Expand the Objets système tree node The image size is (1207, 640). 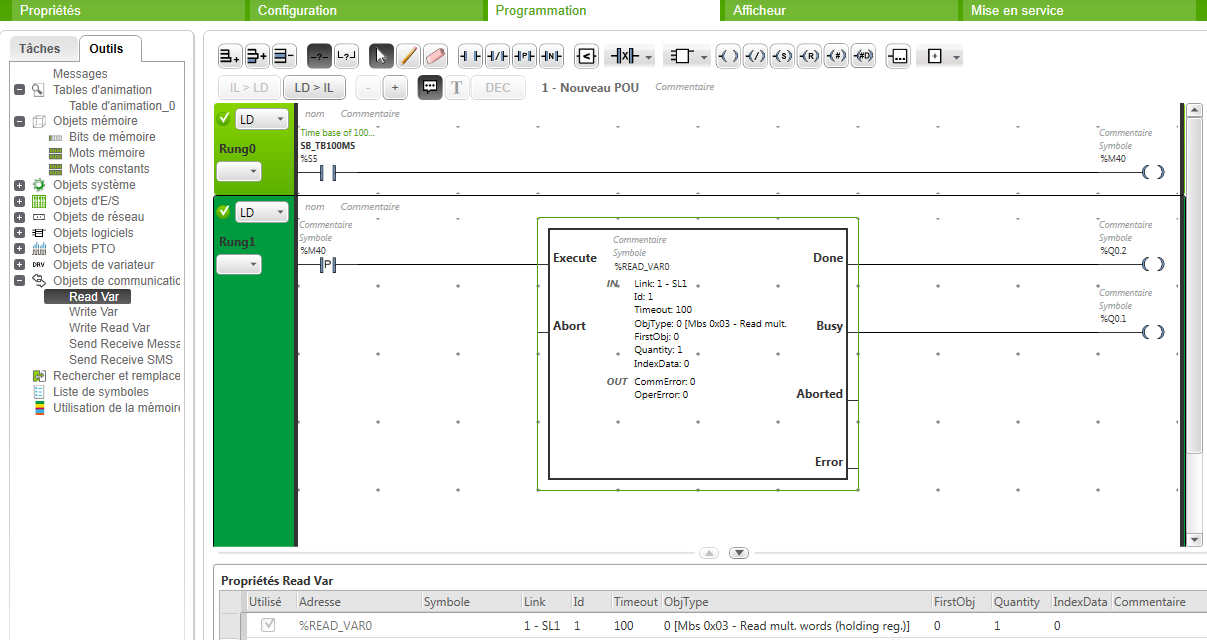click(20, 185)
